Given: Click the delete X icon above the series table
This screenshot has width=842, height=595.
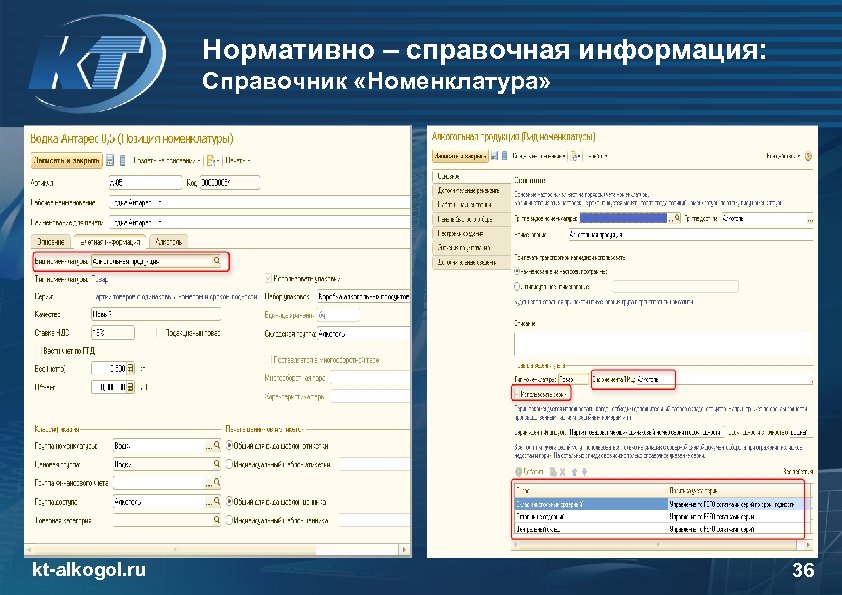Looking at the screenshot, I should pos(563,472).
